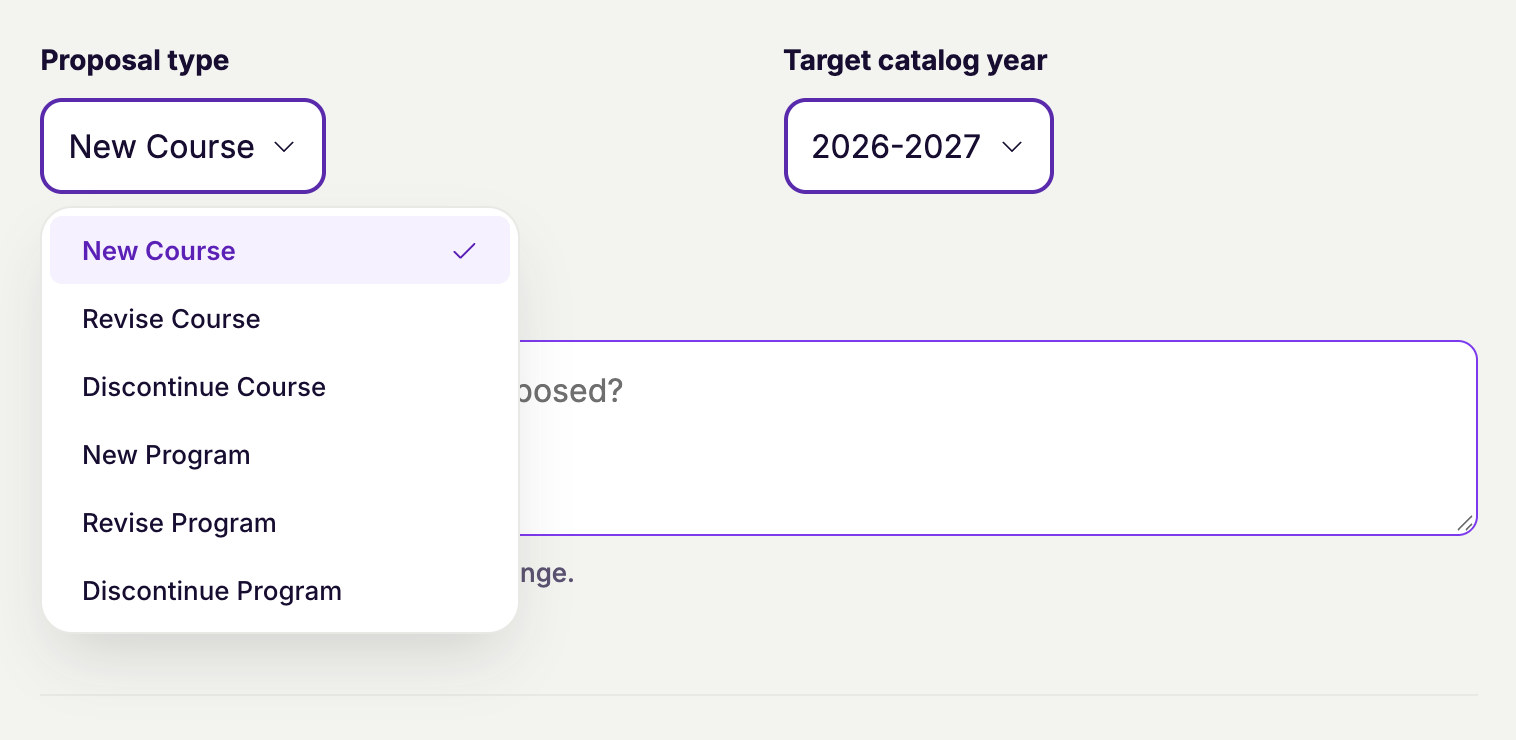
Task: Collapse the Proposal type dropdown showing New Course
Action: point(183,146)
